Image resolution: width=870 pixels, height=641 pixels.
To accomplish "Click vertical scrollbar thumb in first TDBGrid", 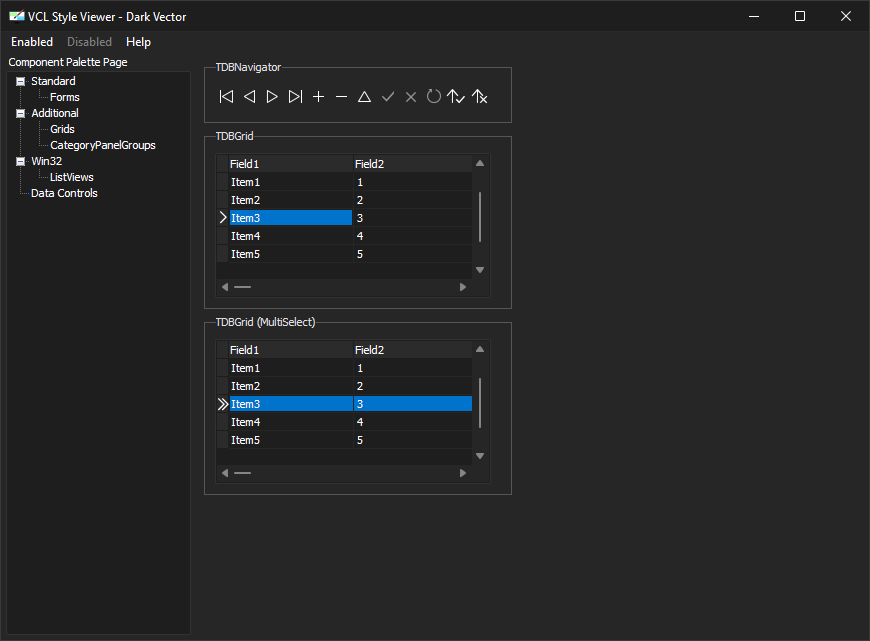I will point(480,217).
